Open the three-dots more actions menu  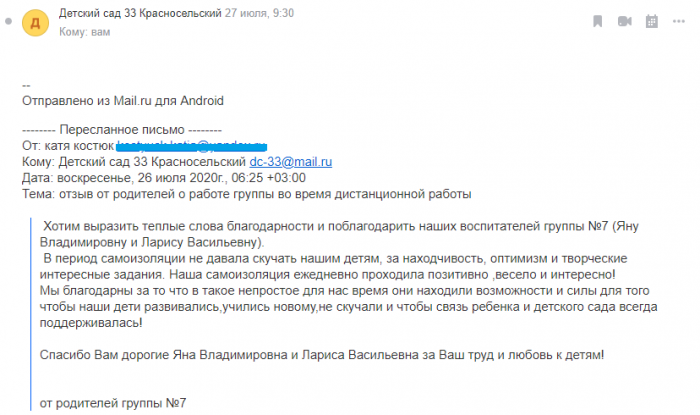[678, 20]
